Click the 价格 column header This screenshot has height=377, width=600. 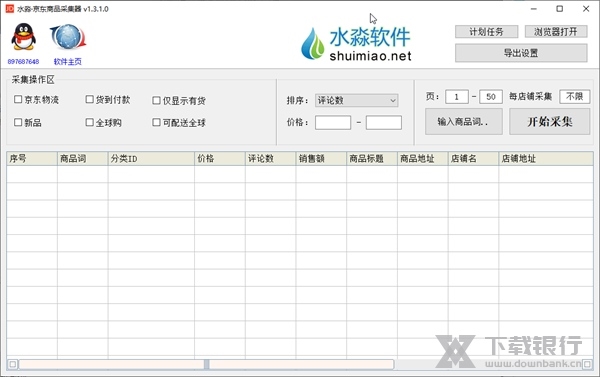click(220, 158)
